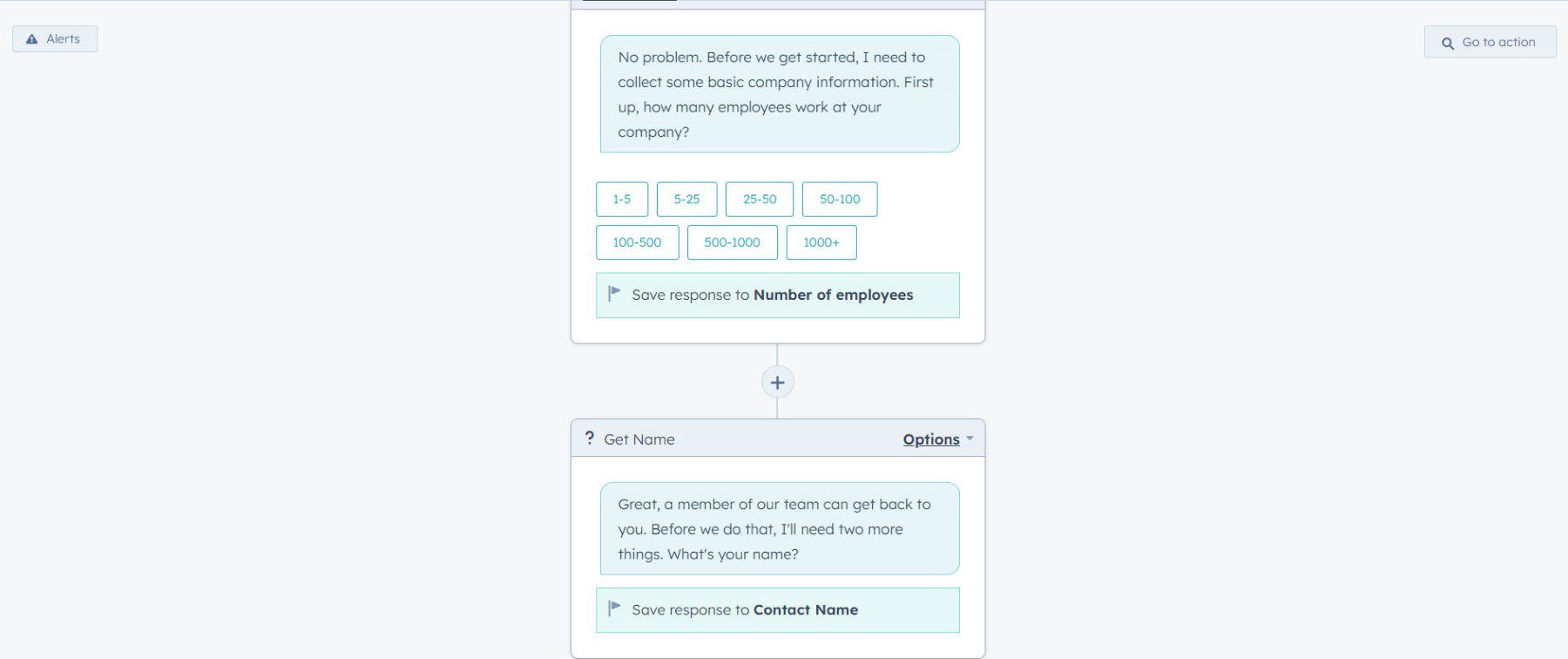Open the Options dropdown on the Get Name node
Viewport: 1568px width, 659px height.
point(930,439)
